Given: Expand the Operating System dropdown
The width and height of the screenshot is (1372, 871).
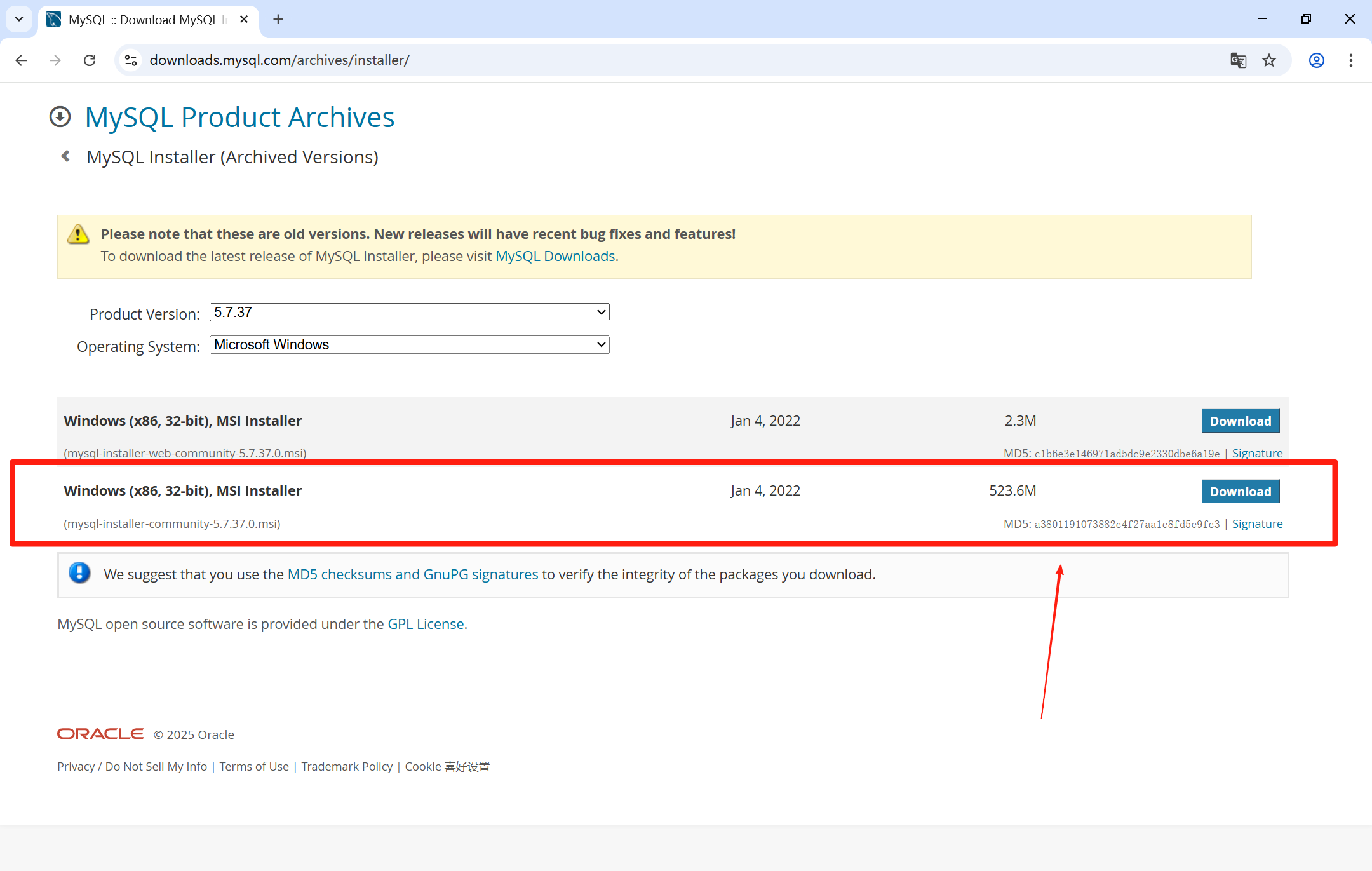Looking at the screenshot, I should point(410,344).
